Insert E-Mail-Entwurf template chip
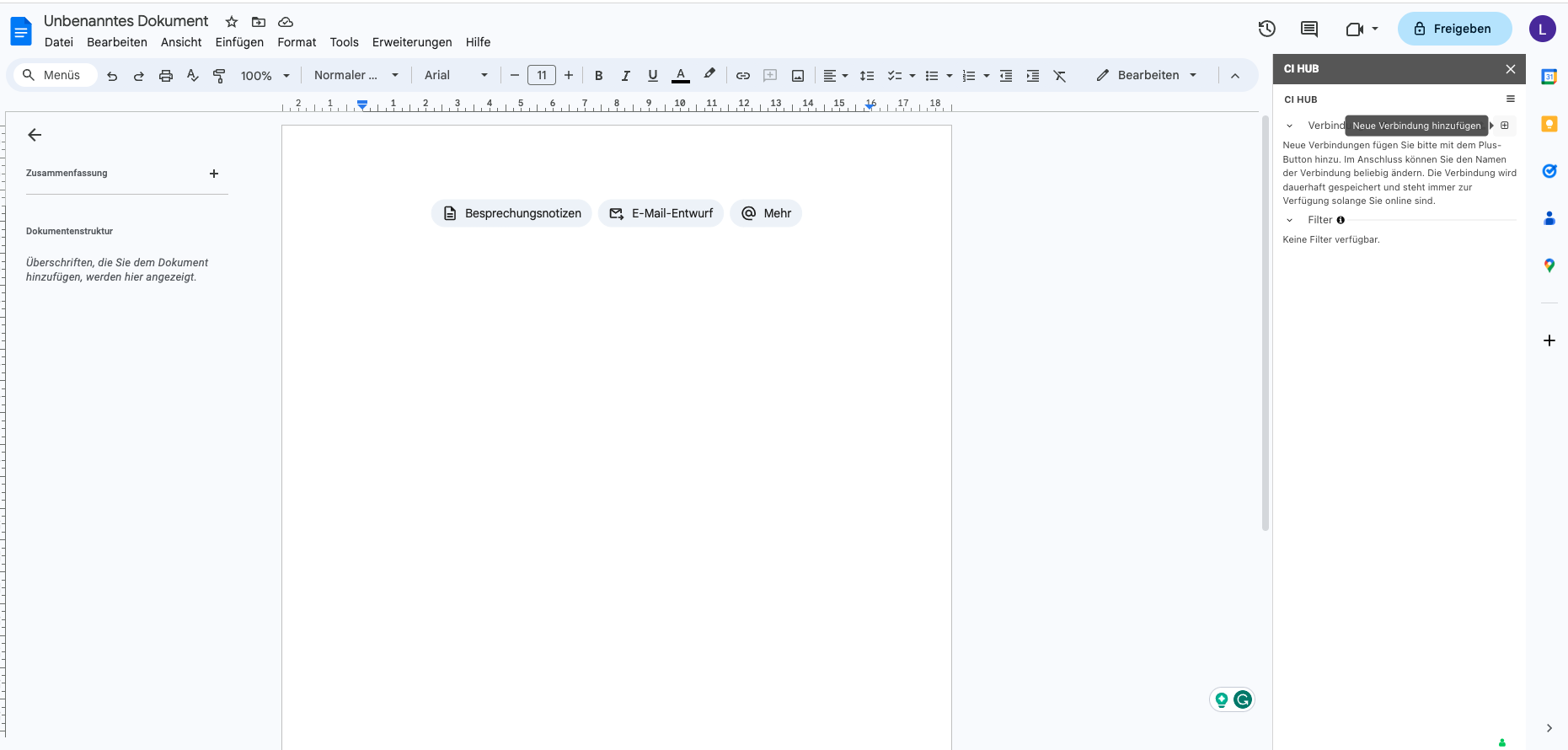This screenshot has width=1568, height=750. (x=661, y=213)
